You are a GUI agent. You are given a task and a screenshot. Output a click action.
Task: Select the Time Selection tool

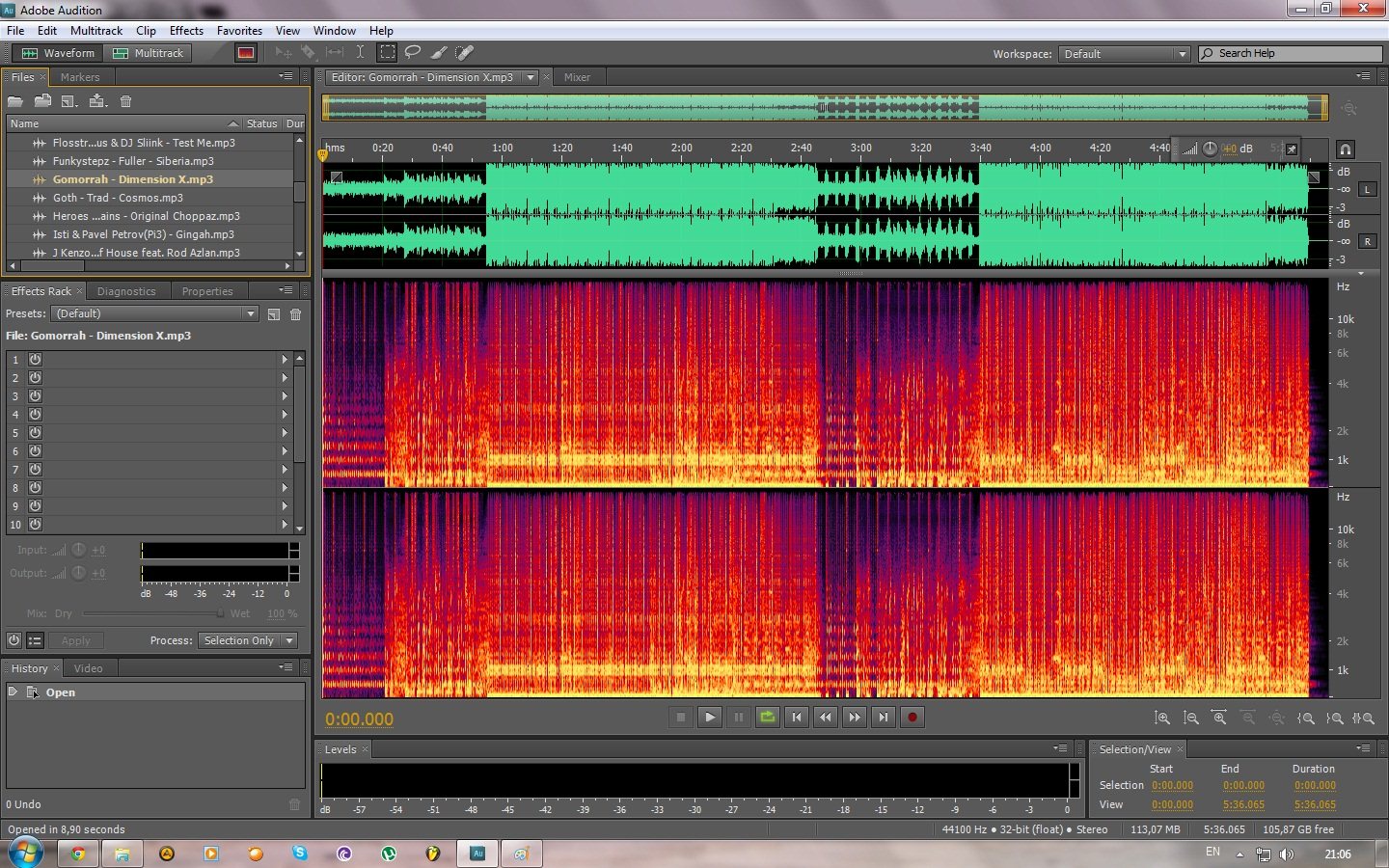[360, 53]
